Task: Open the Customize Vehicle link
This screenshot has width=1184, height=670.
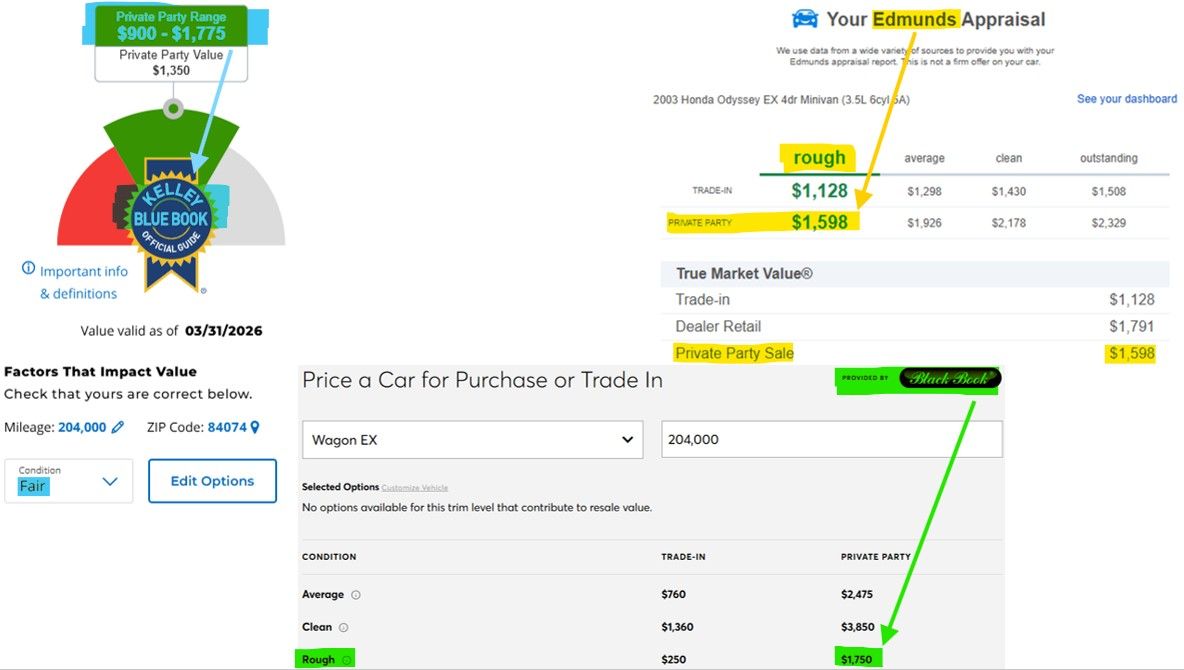Action: (x=415, y=488)
